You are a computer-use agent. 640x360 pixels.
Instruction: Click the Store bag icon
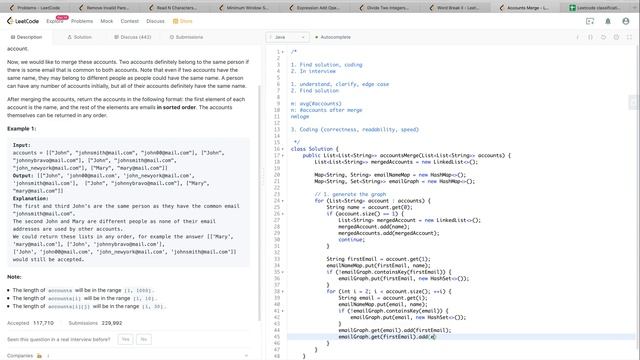[x=176, y=21]
